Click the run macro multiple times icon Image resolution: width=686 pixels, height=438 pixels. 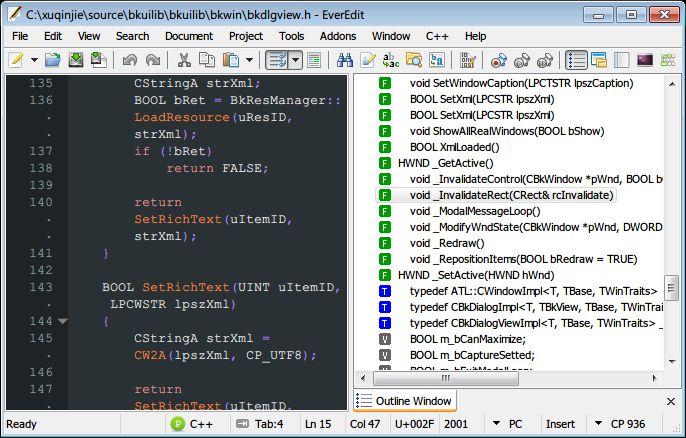click(x=545, y=60)
